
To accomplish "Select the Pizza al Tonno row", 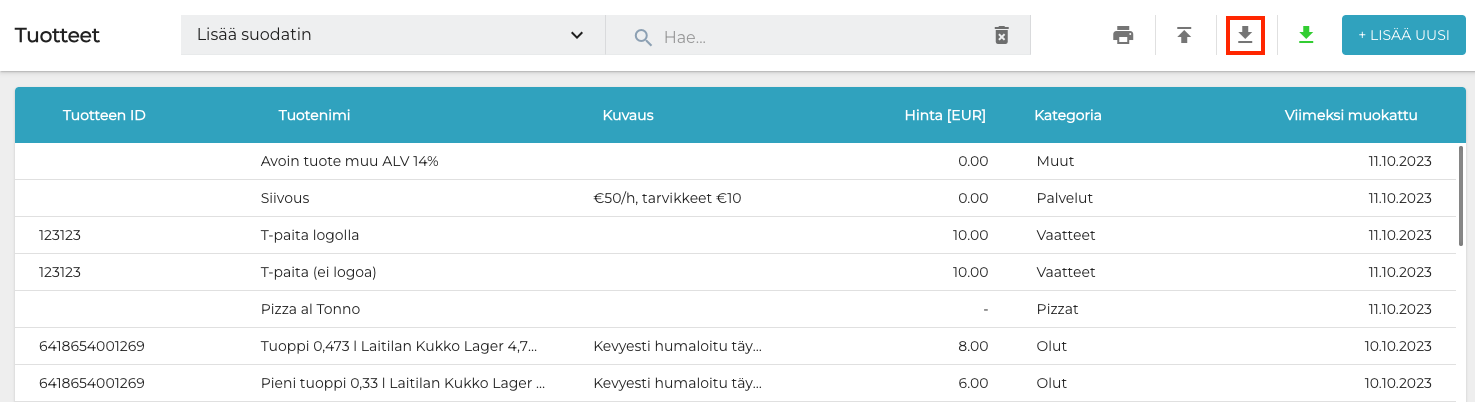I will 310,309.
